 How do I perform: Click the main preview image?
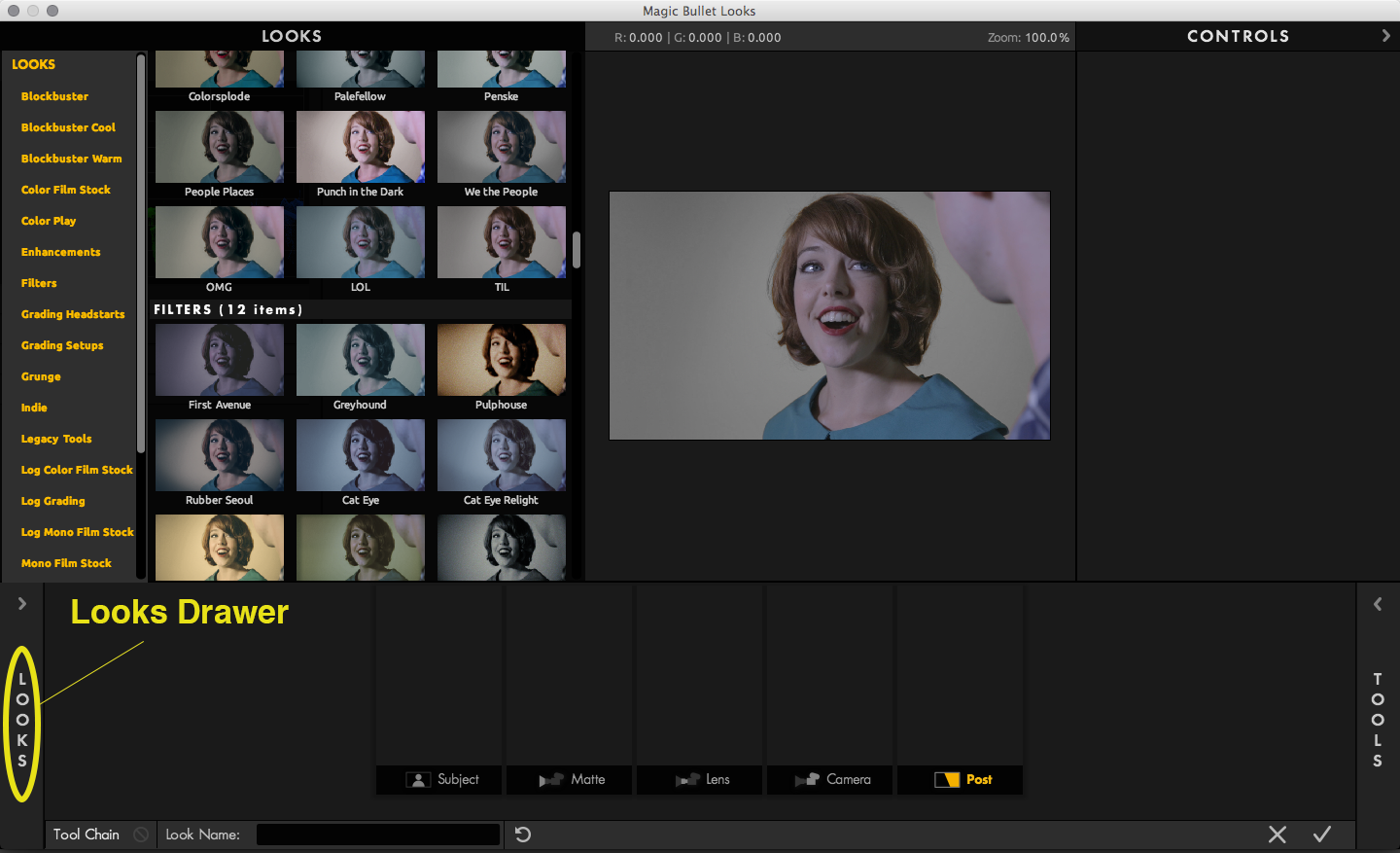point(829,315)
